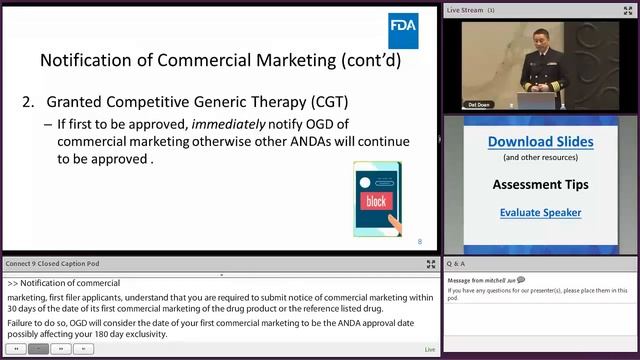The image size is (640, 360).
Task: Click the first (leftmost) caption pod control button
Action: pos(16,349)
